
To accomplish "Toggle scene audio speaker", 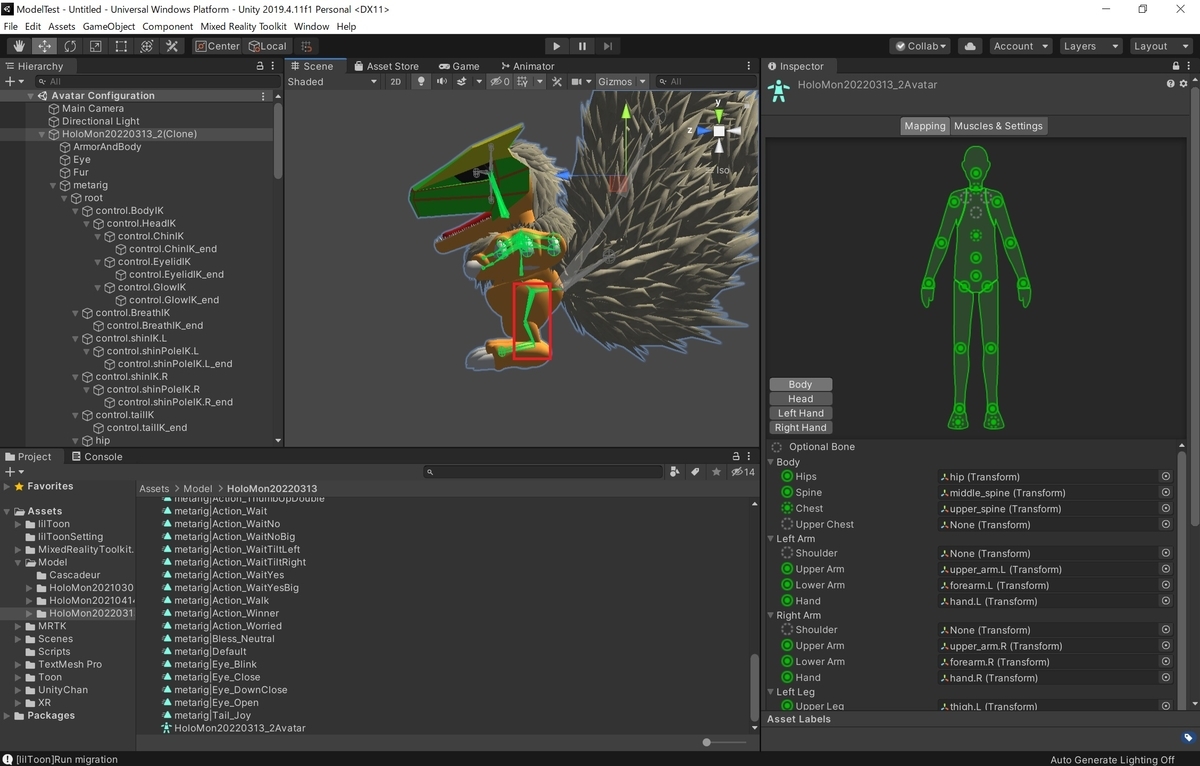I will pos(441,81).
